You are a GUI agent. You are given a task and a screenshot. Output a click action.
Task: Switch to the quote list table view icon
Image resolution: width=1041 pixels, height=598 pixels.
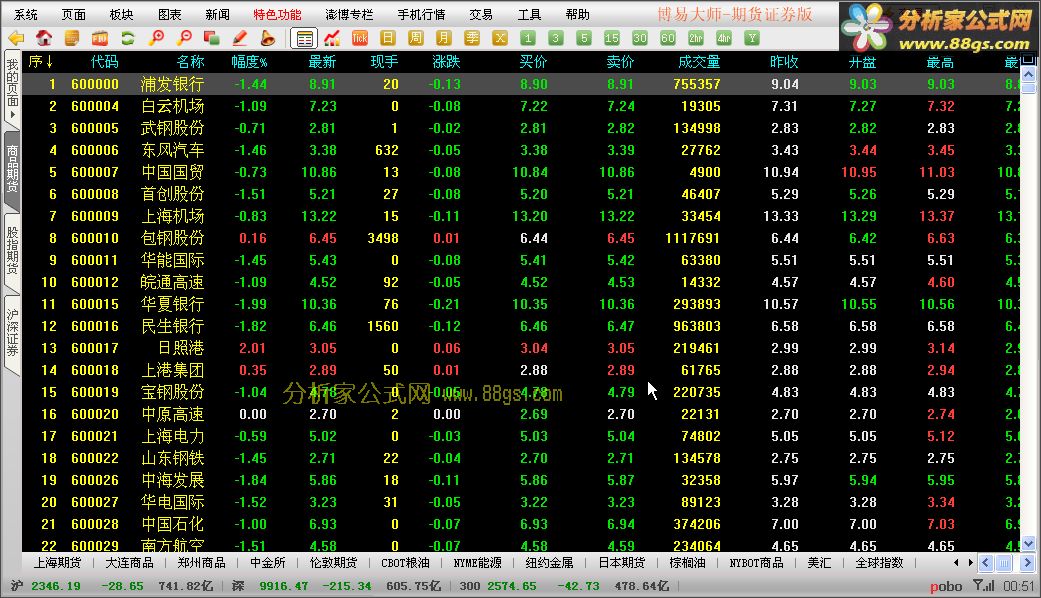coord(304,38)
